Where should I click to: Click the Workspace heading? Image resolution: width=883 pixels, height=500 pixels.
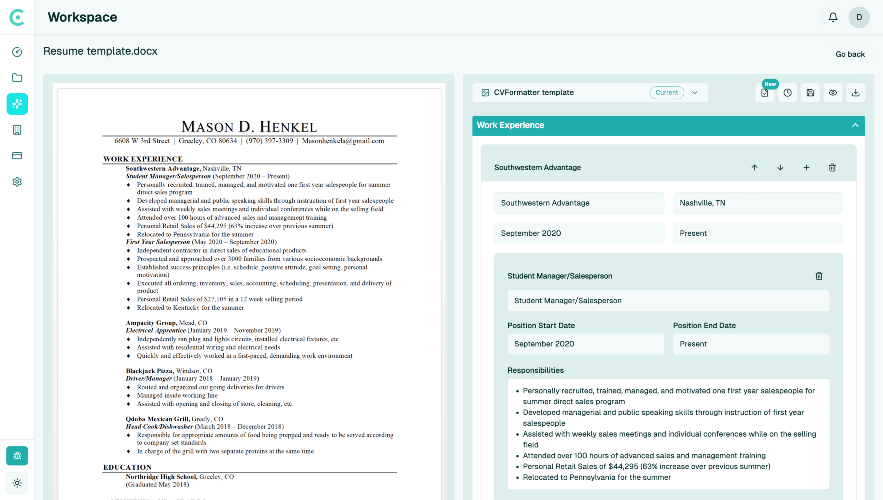tap(82, 17)
